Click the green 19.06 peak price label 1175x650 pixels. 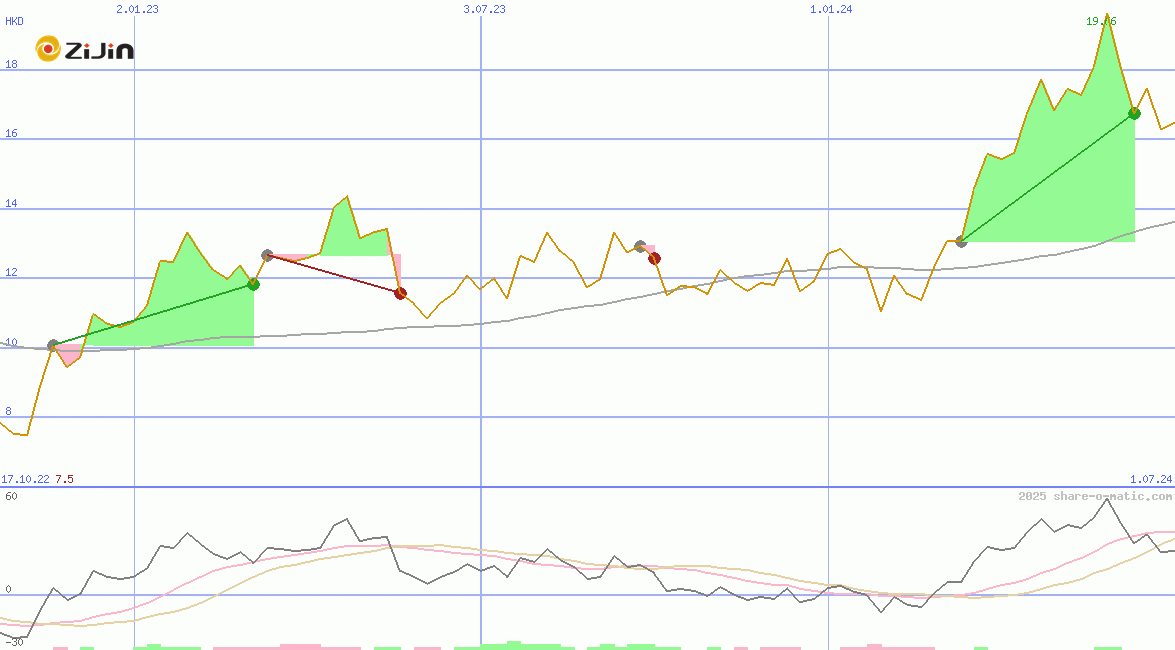pyautogui.click(x=1101, y=21)
